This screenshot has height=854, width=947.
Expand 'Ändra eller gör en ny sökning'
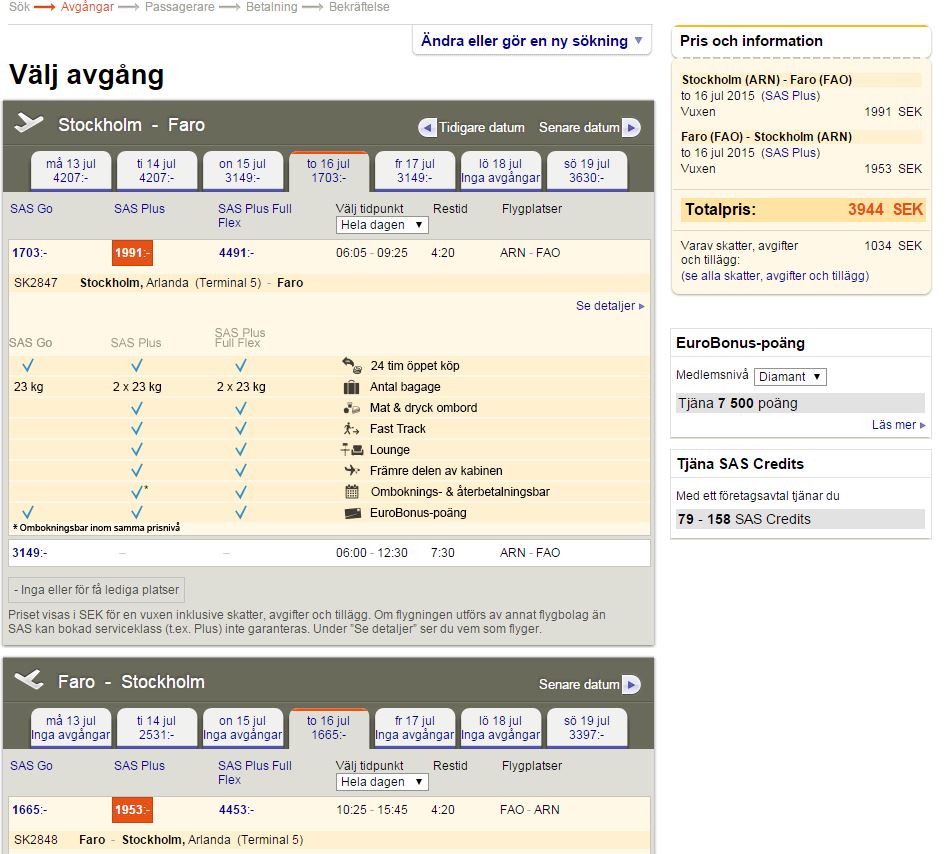(x=531, y=40)
